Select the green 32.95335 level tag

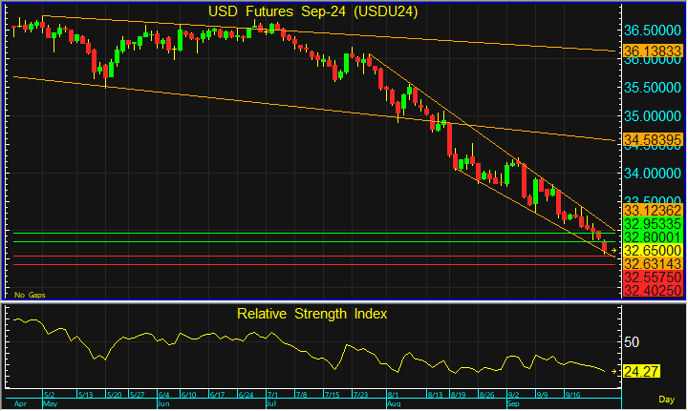pos(652,224)
